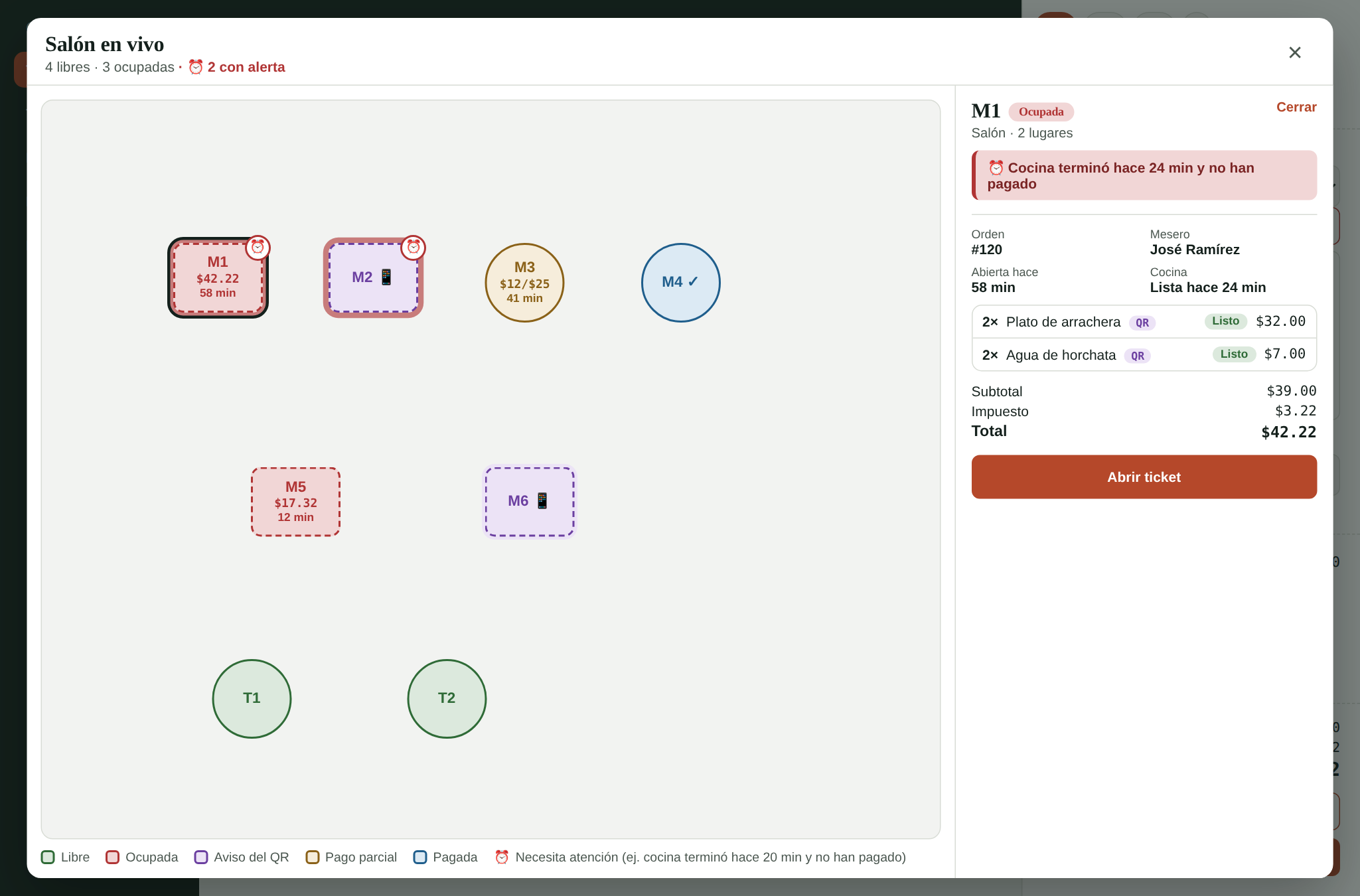Click order number #120
The width and height of the screenshot is (1360, 896).
pyautogui.click(x=986, y=250)
